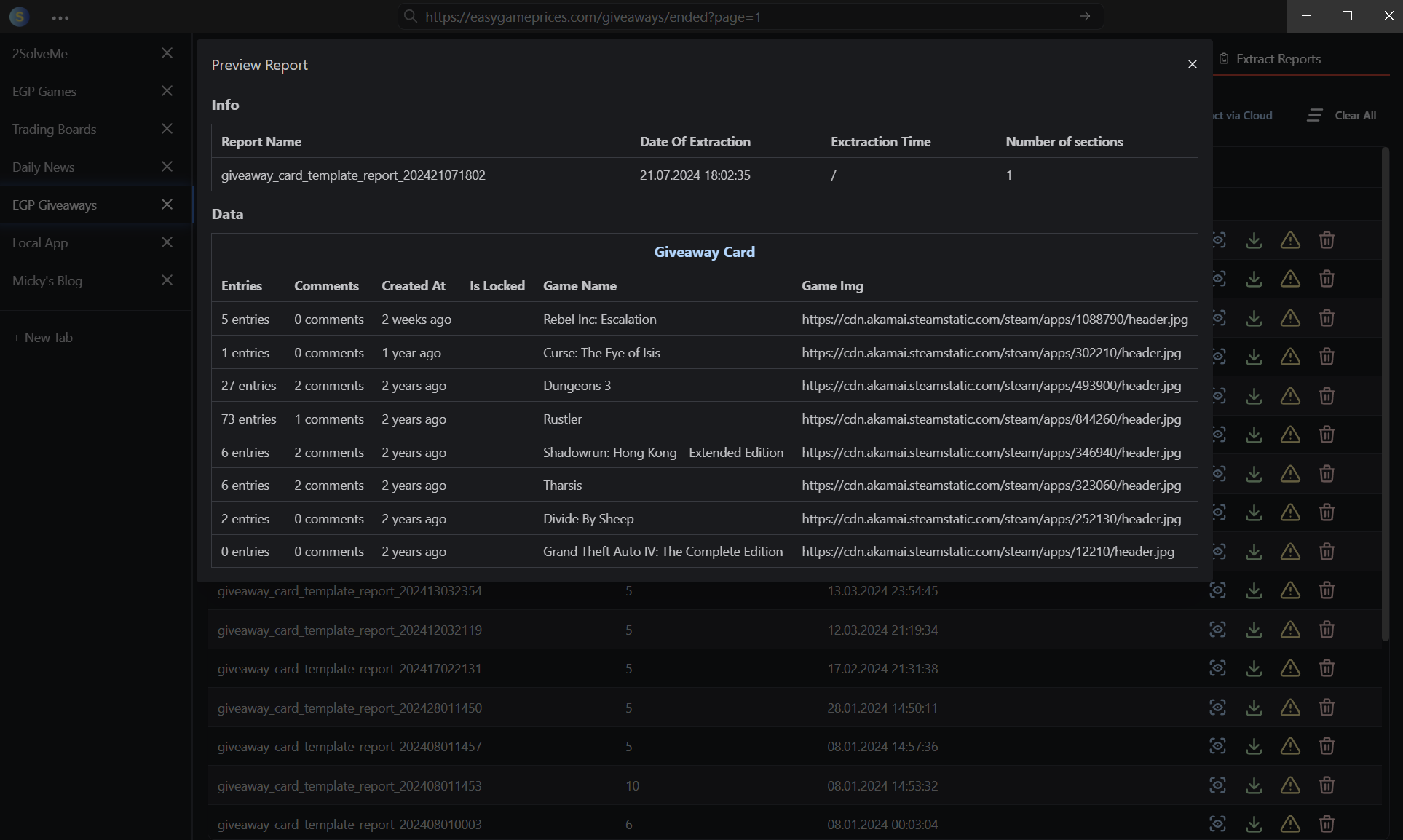Click warning icon for report 202408010003
The height and width of the screenshot is (840, 1403).
point(1290,824)
